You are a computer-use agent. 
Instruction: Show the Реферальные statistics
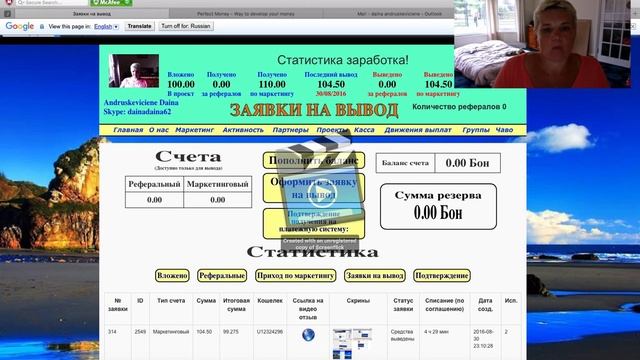222,276
